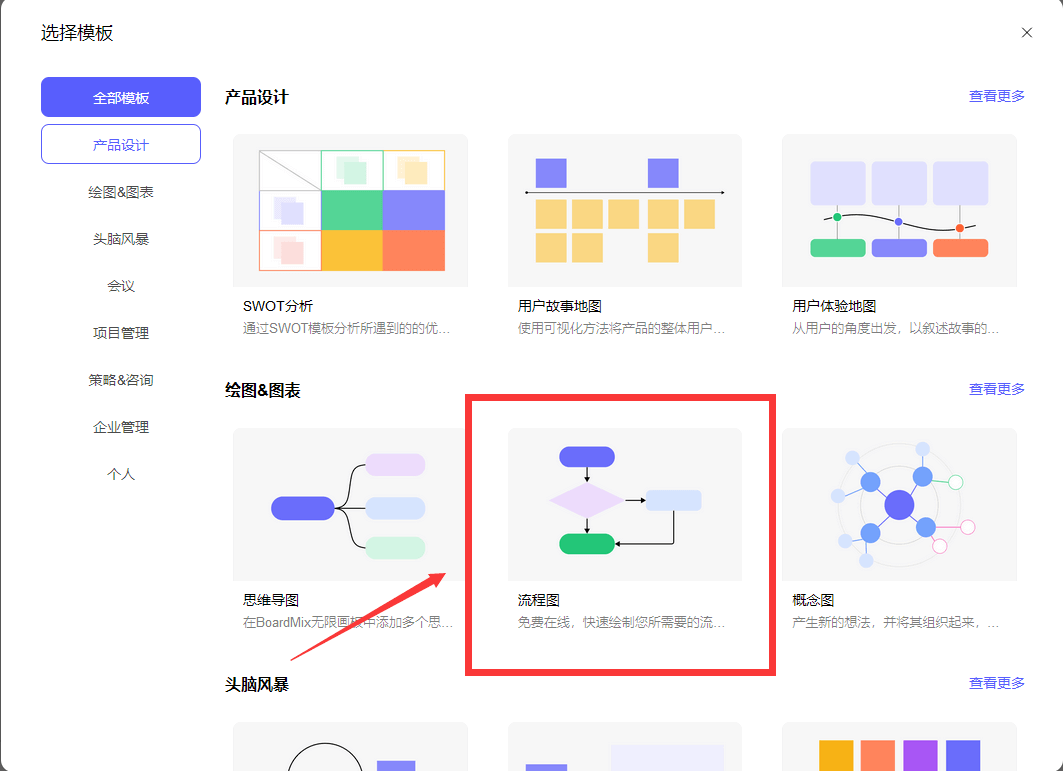Open the 头脑风暴 thumbnail with colored squares

click(x=899, y=747)
